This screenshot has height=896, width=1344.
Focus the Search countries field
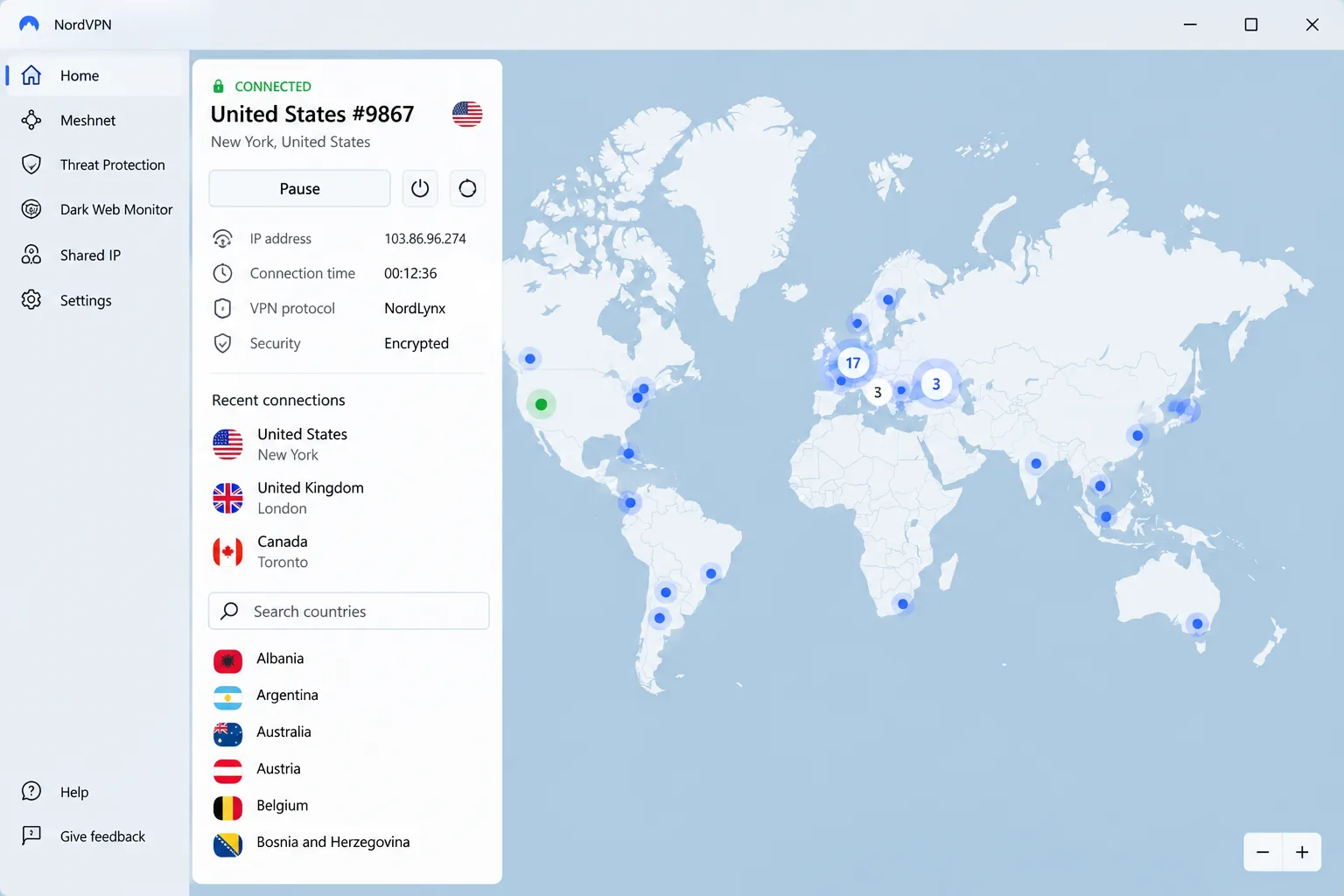348,611
